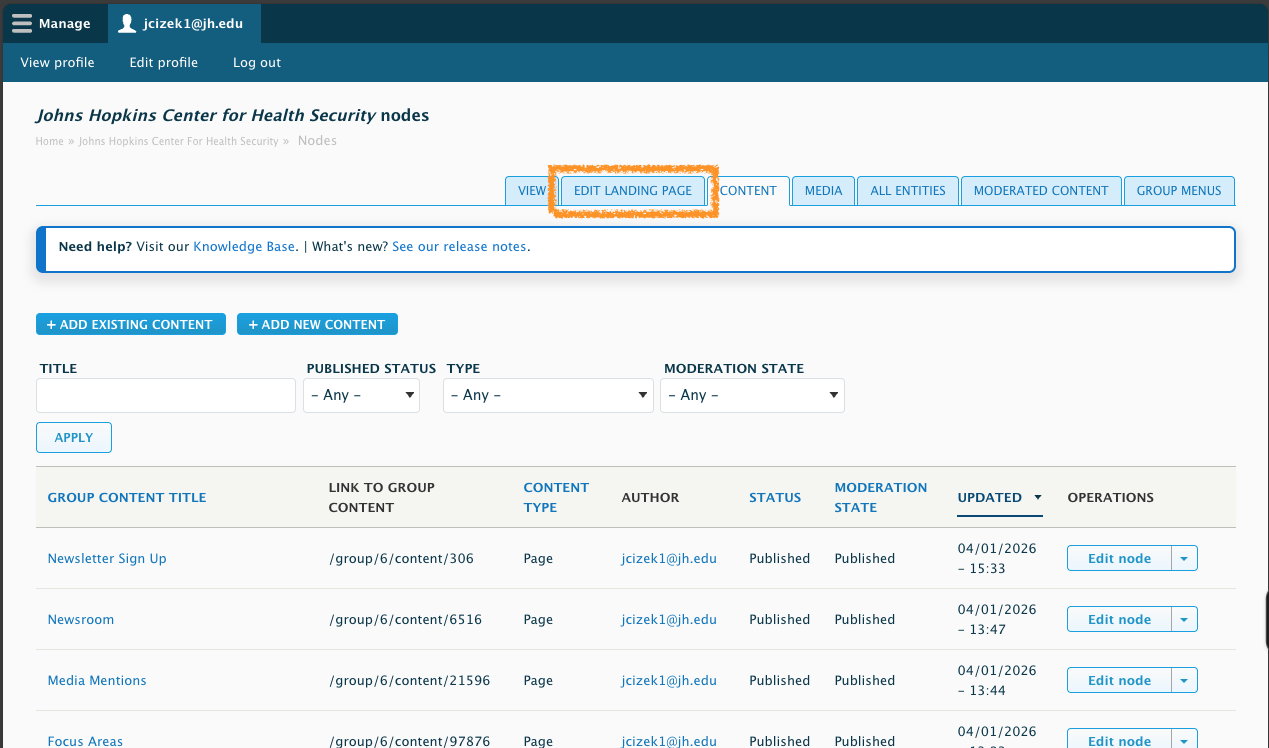Click author link in Newsroom row
This screenshot has width=1269, height=748.
(x=669, y=619)
